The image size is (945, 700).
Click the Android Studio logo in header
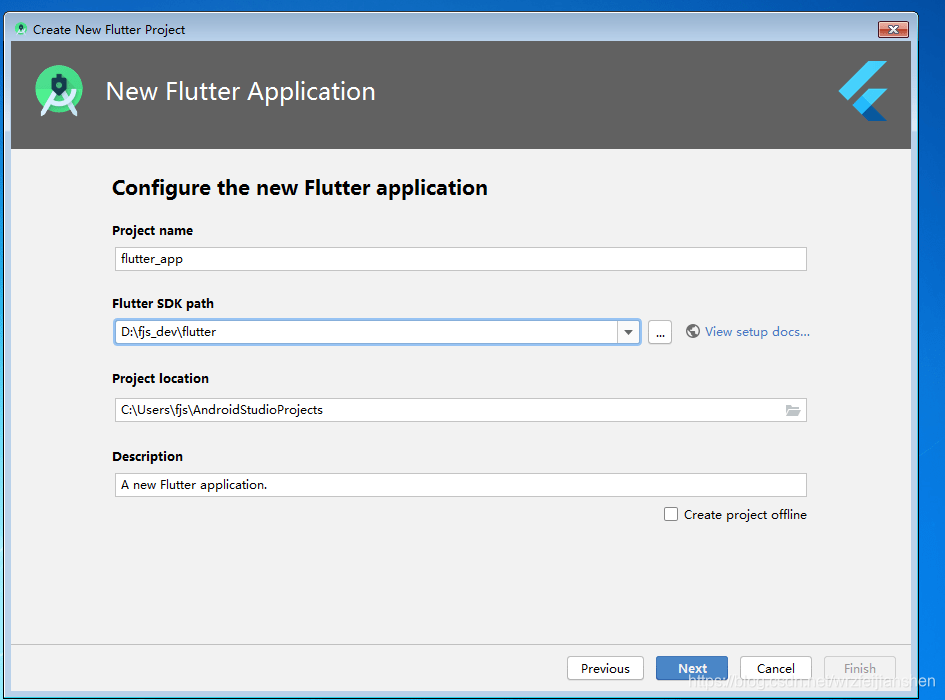(58, 90)
